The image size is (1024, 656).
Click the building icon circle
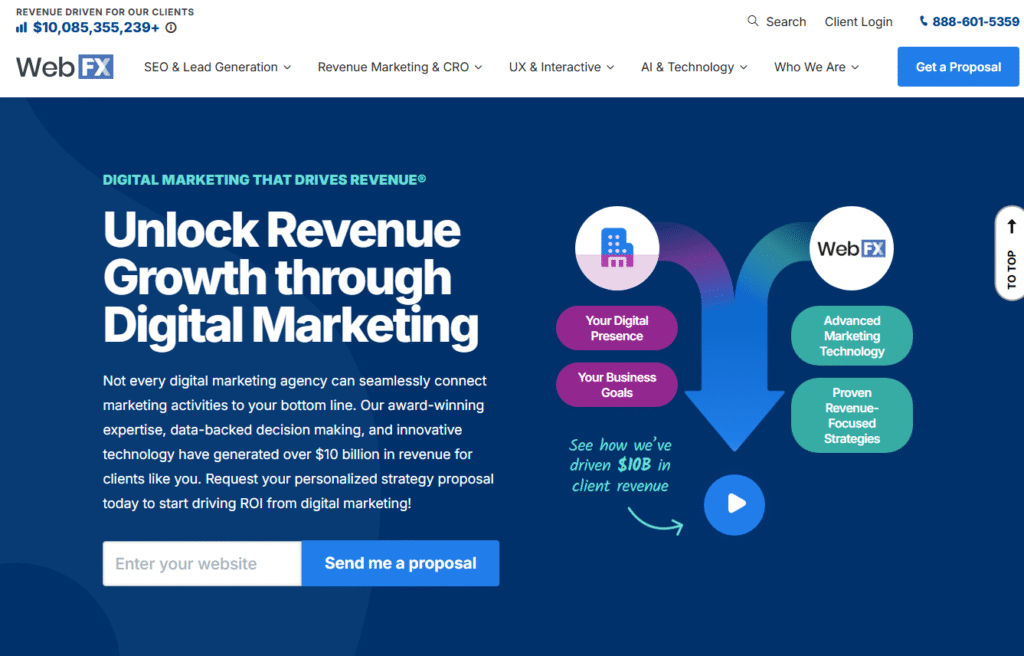[617, 248]
